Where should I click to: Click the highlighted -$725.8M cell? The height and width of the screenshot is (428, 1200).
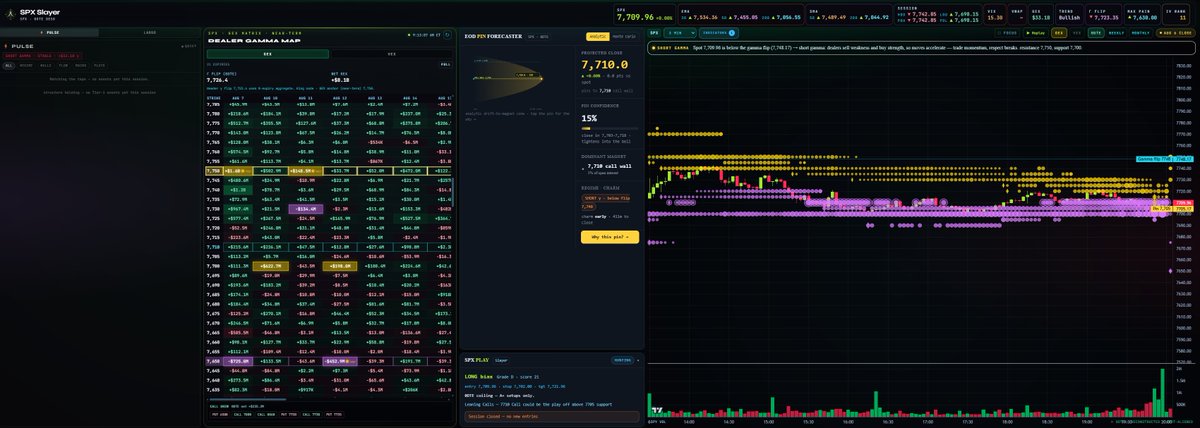238,361
